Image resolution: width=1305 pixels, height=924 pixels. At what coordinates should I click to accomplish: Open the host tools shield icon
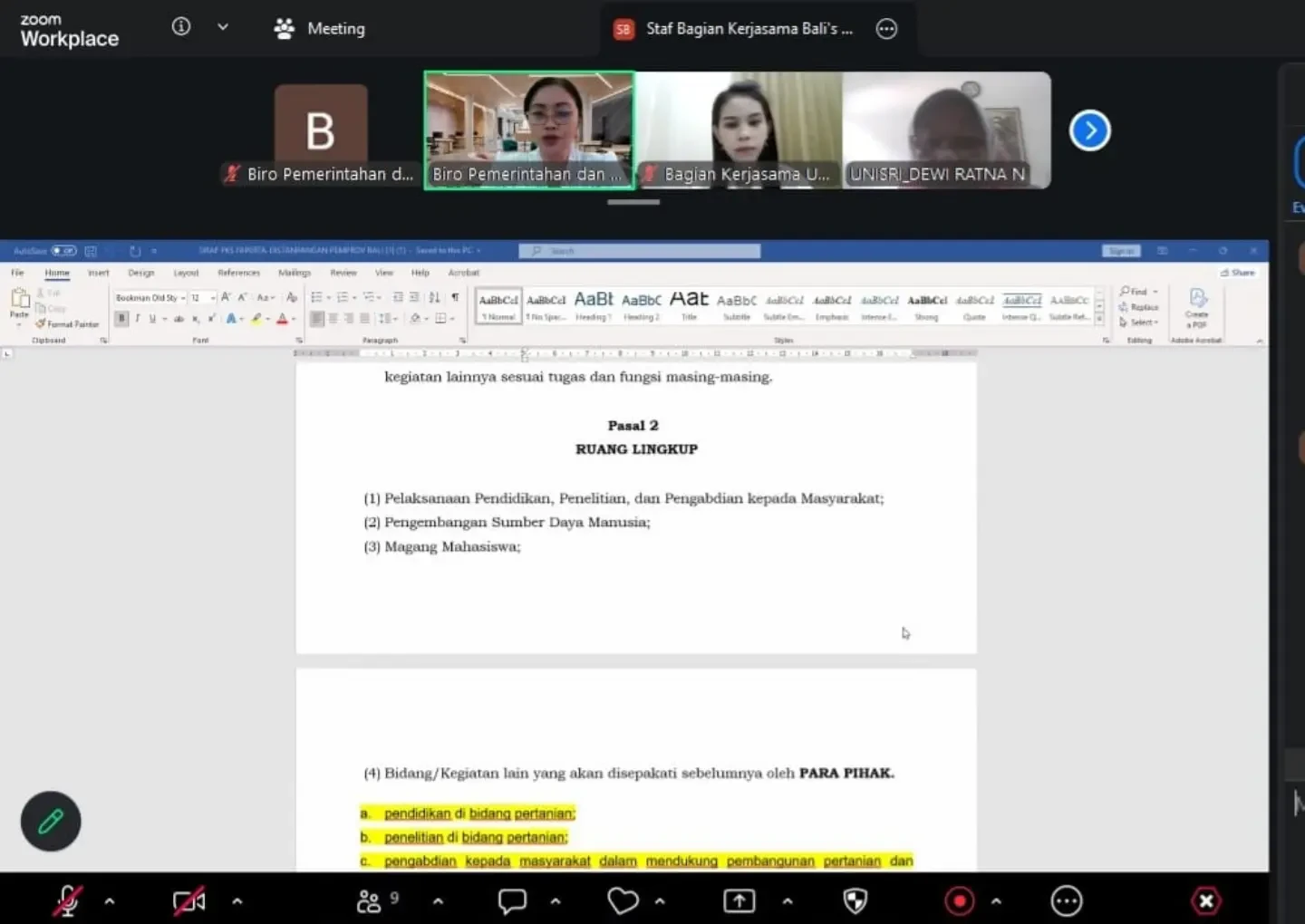point(855,900)
